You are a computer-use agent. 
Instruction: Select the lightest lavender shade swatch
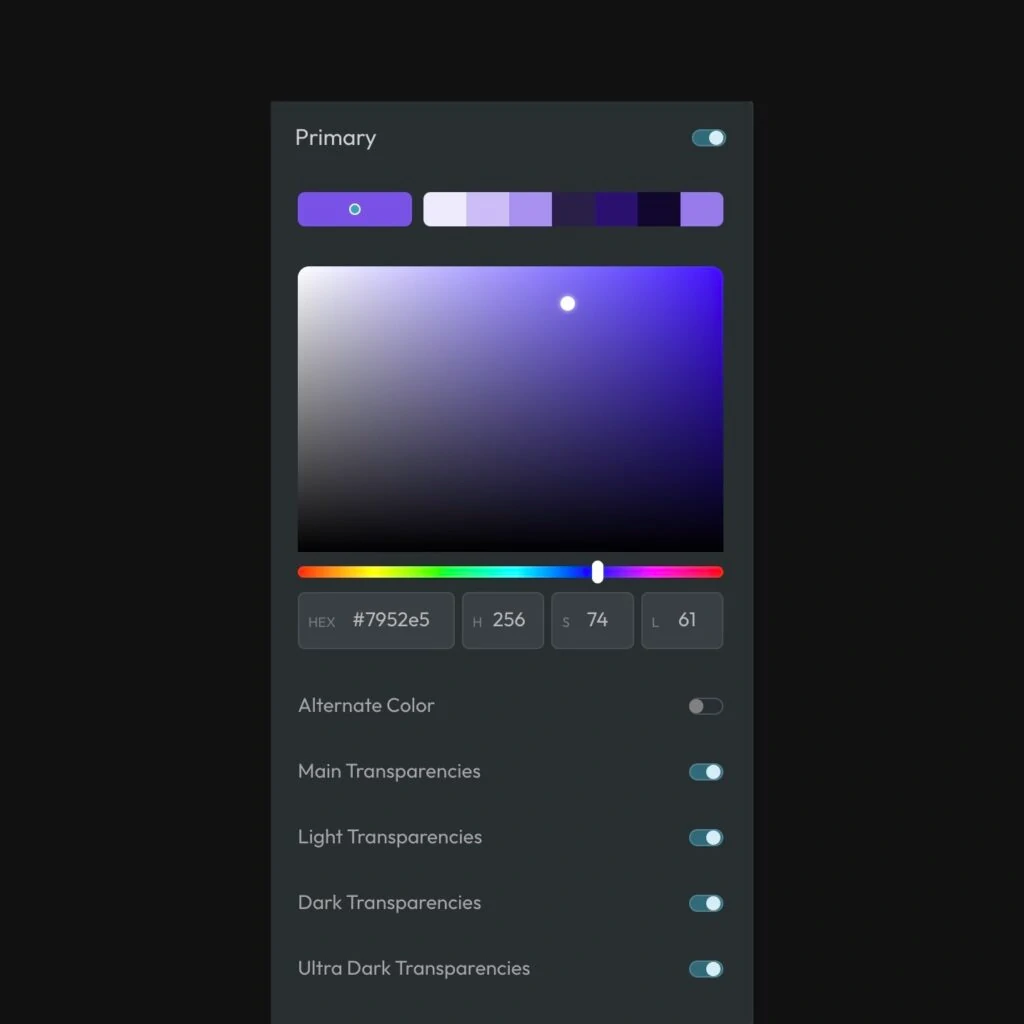pos(445,209)
